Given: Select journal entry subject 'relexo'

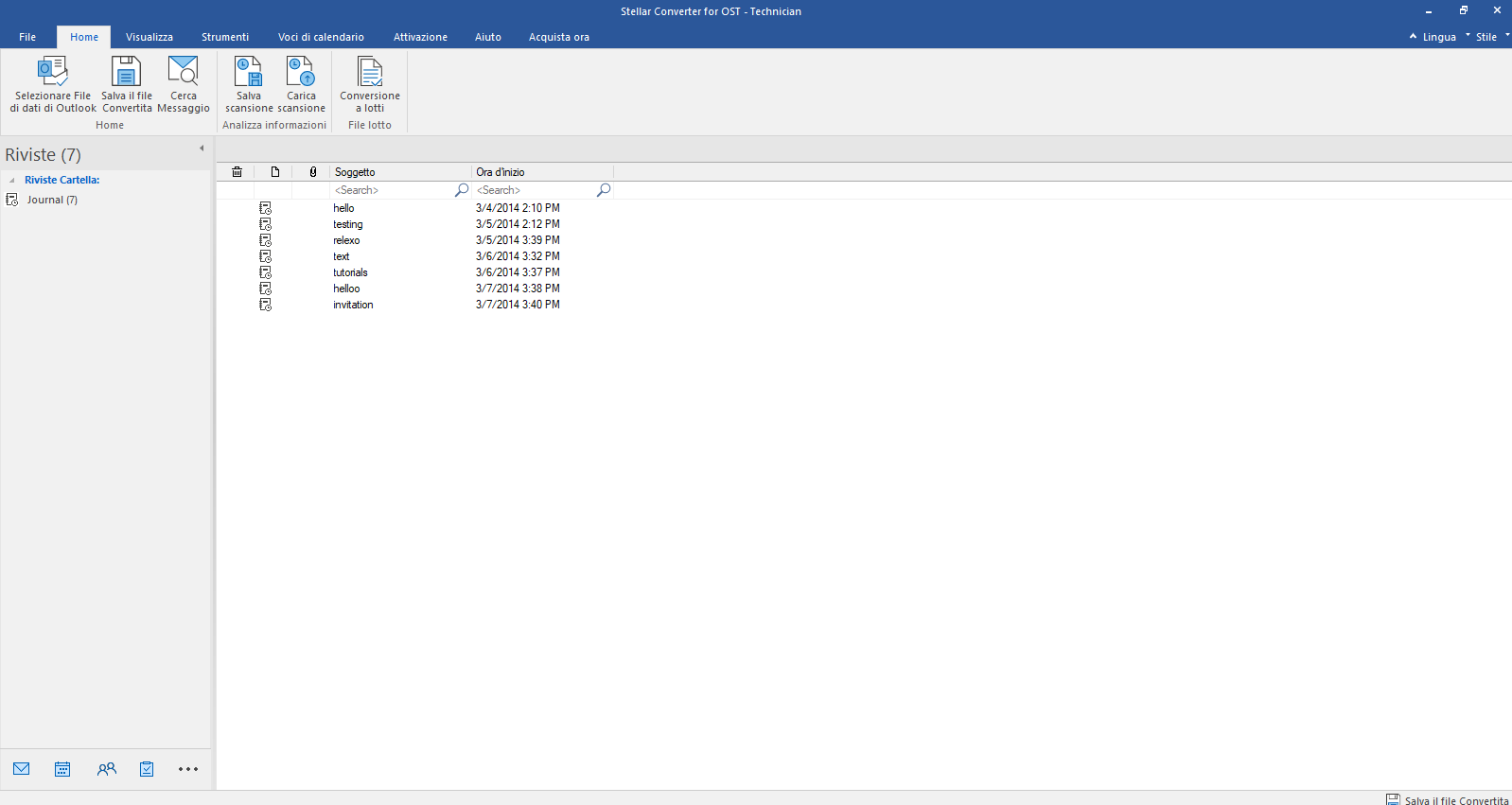Looking at the screenshot, I should click(x=346, y=240).
